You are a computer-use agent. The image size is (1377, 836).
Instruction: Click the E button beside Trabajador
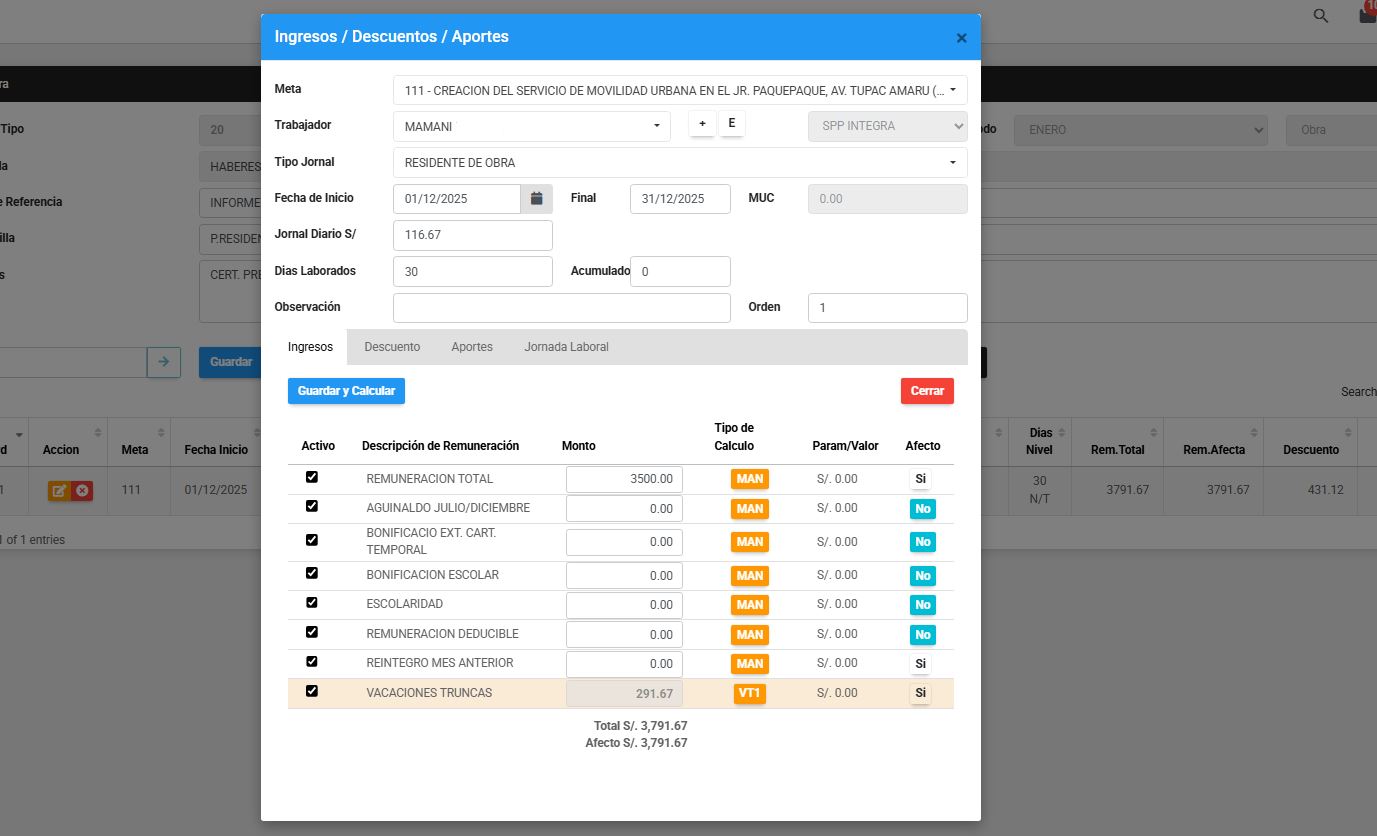[731, 124]
